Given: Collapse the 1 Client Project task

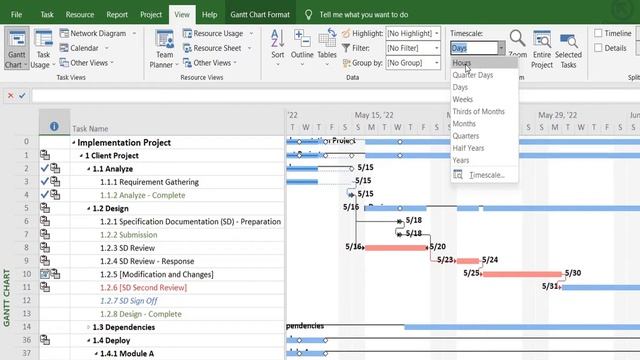Looking at the screenshot, I should click(81, 156).
